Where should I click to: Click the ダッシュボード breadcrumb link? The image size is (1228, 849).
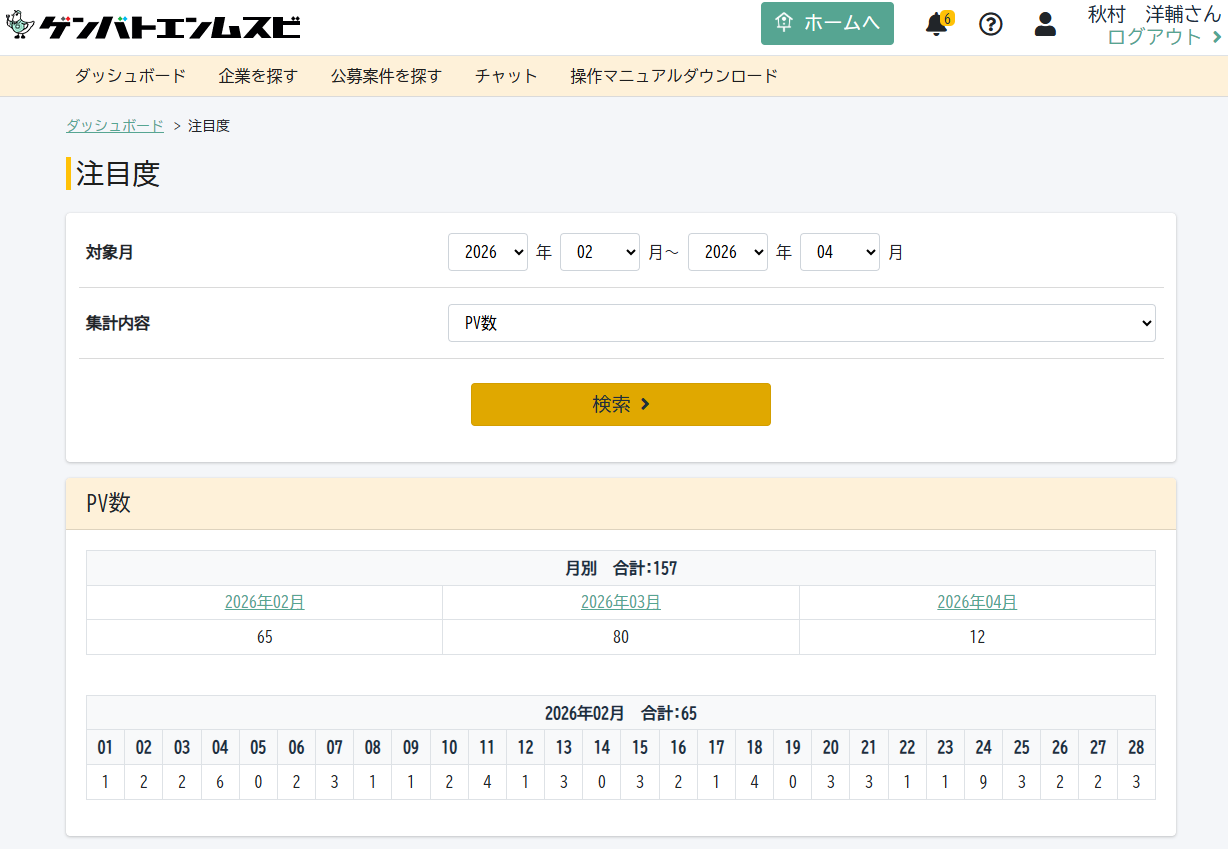(x=115, y=126)
